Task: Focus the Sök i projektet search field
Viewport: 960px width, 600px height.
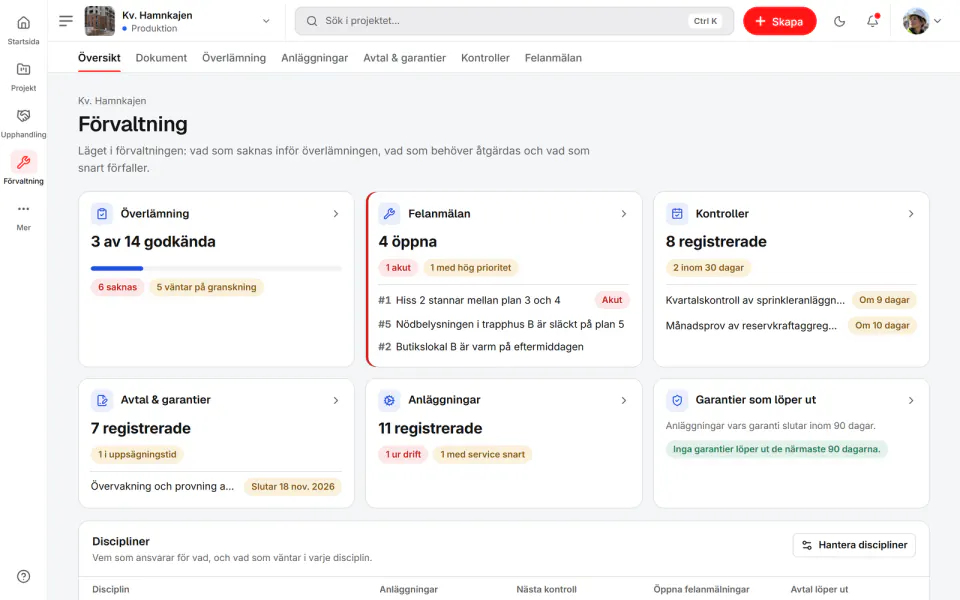Action: click(514, 21)
